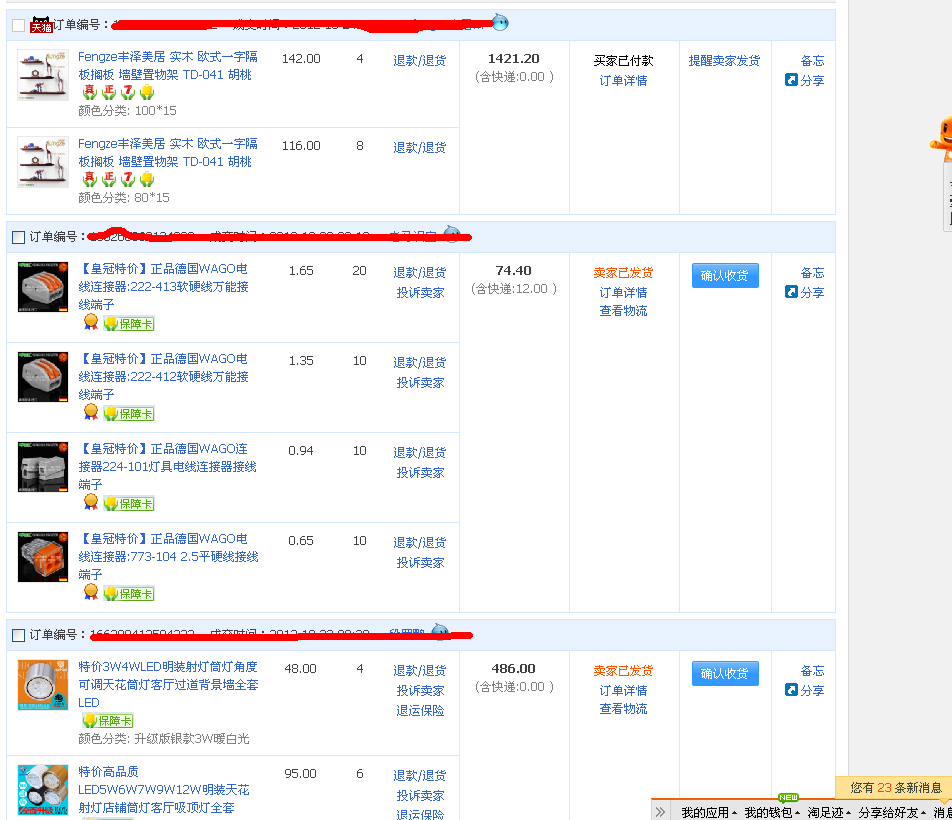952x820 pixels.
Task: Click the 保障卡 badge under WAGO 222-413
Action: [x=129, y=324]
